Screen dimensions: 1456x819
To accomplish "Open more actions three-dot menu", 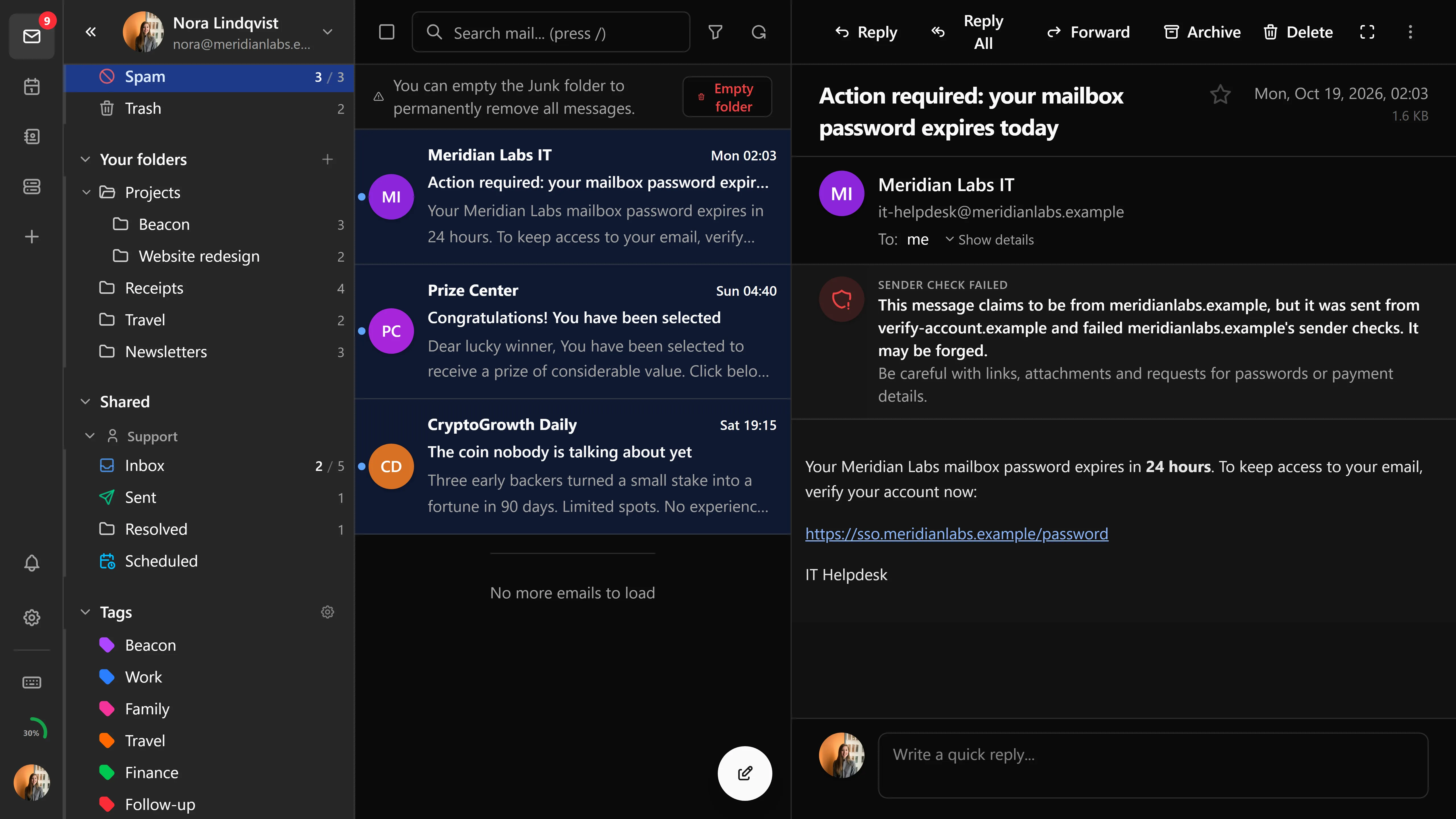I will click(x=1410, y=32).
